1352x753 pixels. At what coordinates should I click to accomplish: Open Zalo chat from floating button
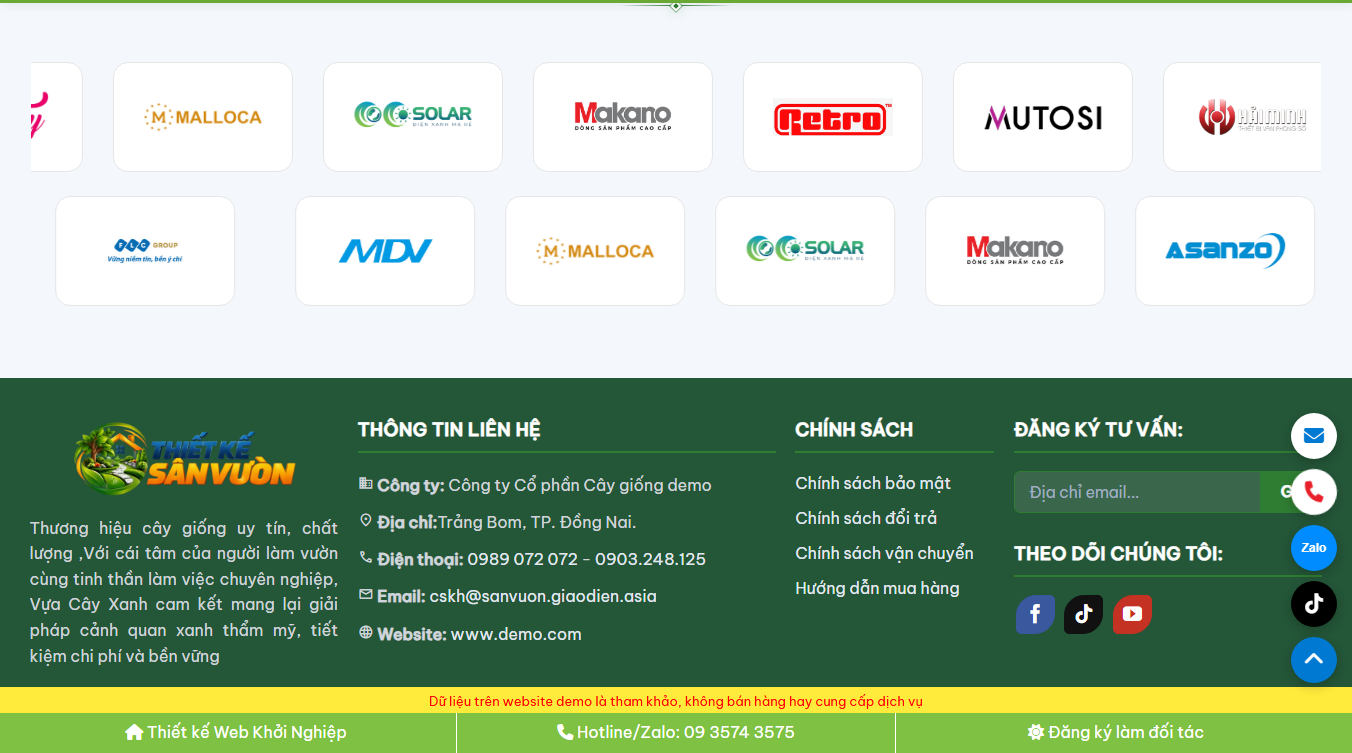point(1313,548)
